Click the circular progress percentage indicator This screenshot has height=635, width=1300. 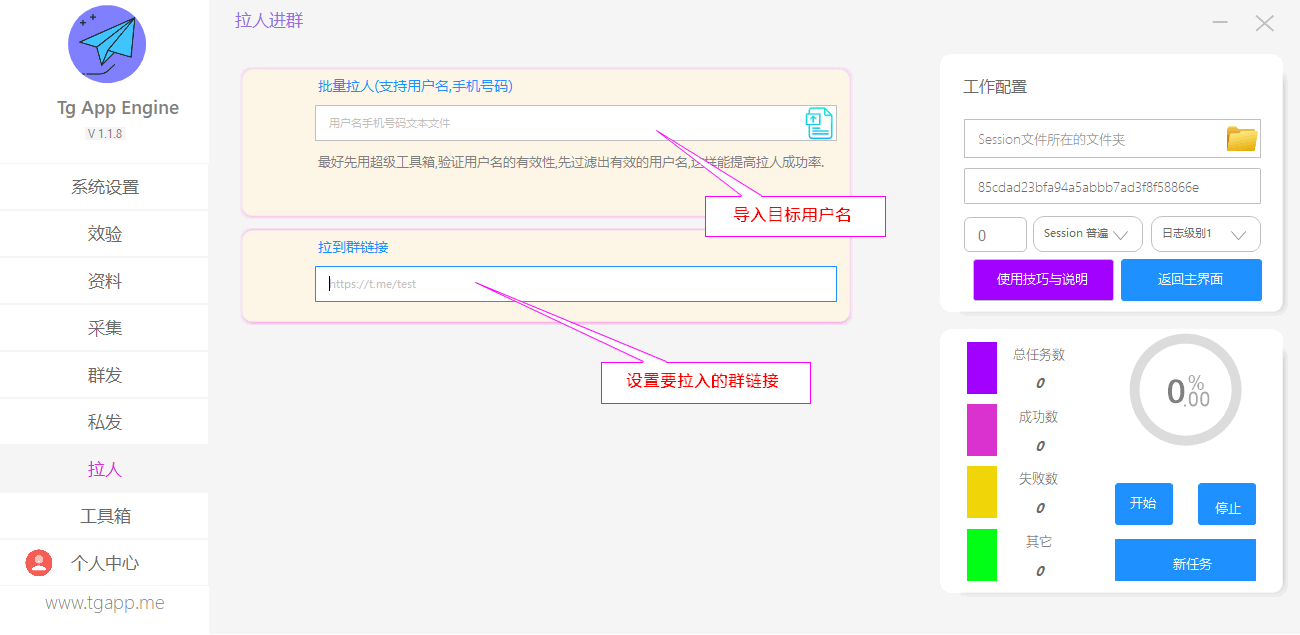click(x=1185, y=390)
